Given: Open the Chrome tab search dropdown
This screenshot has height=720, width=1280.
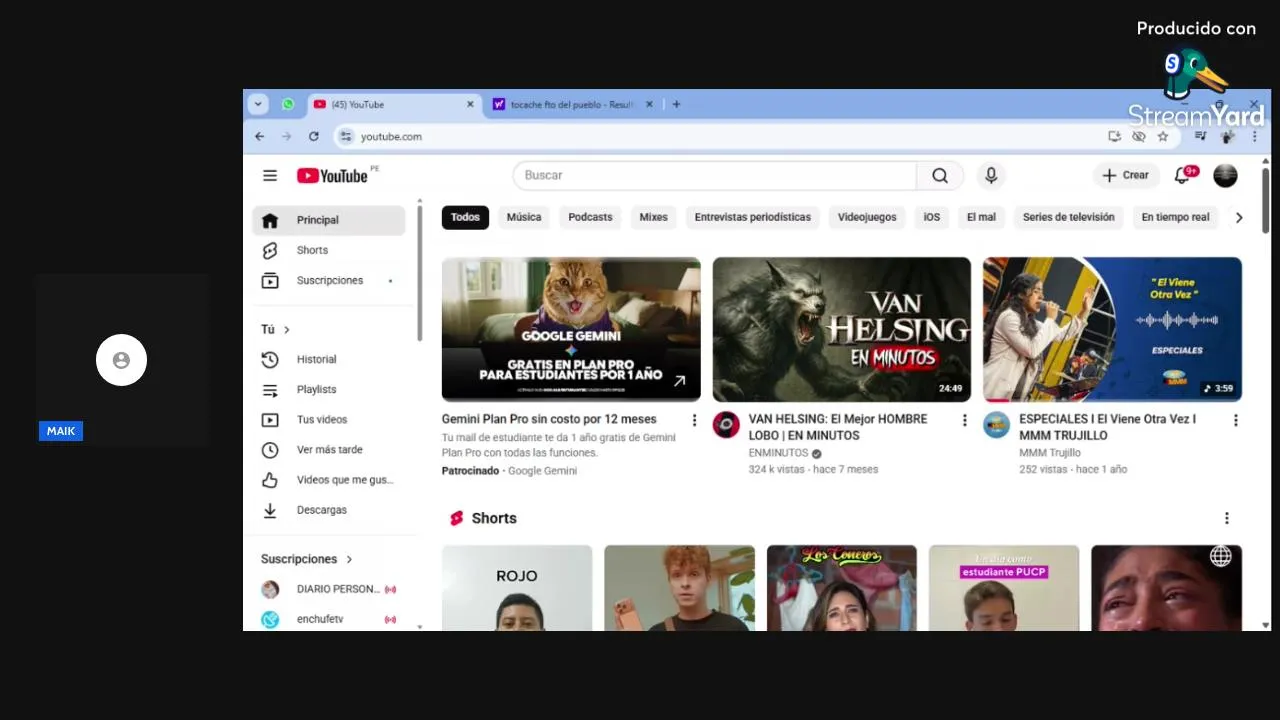Looking at the screenshot, I should click(x=258, y=104).
